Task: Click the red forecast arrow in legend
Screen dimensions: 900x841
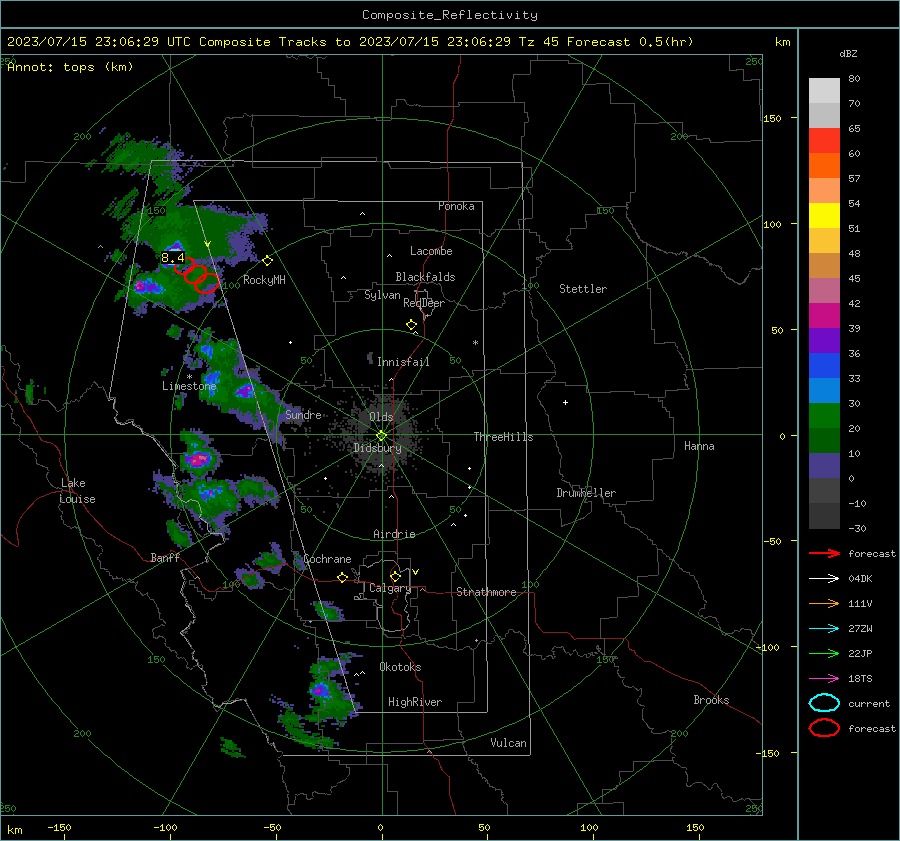Action: pyautogui.click(x=824, y=553)
